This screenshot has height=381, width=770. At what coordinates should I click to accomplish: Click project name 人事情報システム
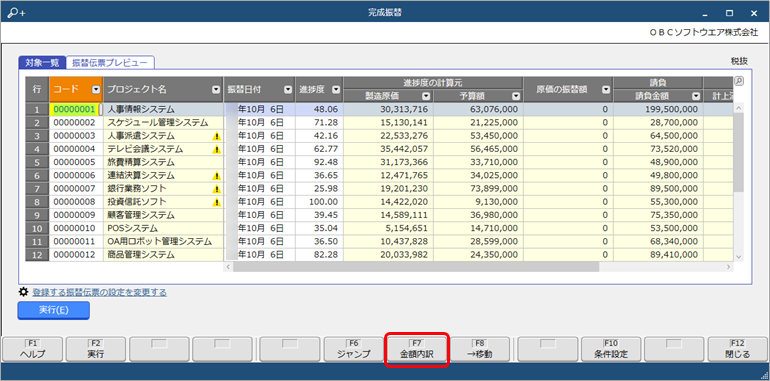pos(141,109)
